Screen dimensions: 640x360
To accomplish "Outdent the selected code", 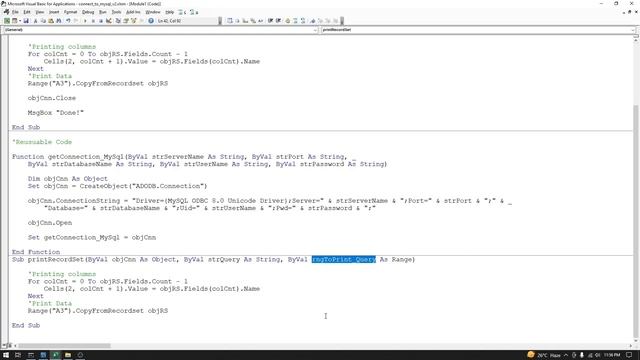I will [x=278, y=21].
